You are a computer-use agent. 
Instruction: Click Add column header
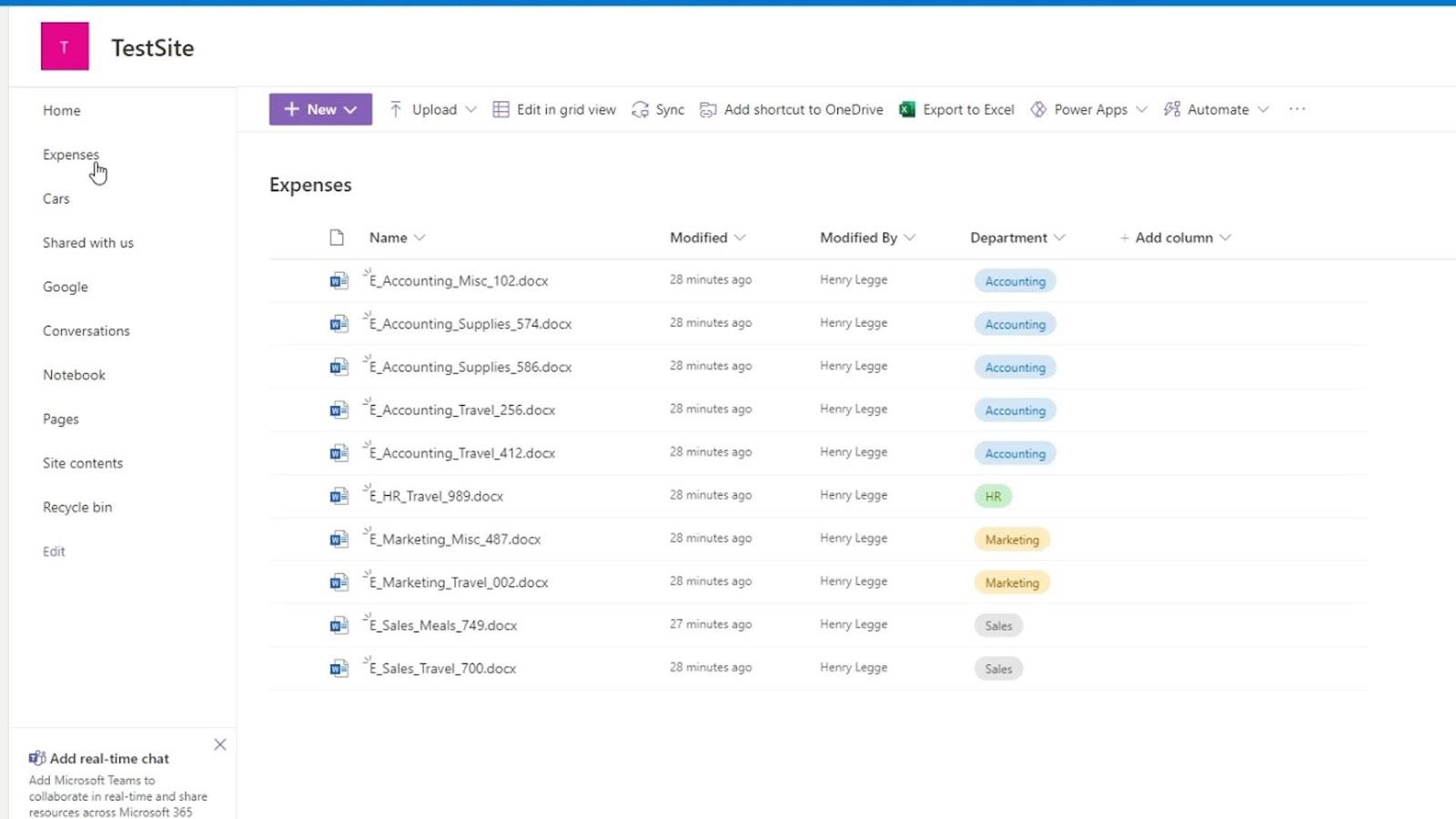pos(1174,238)
